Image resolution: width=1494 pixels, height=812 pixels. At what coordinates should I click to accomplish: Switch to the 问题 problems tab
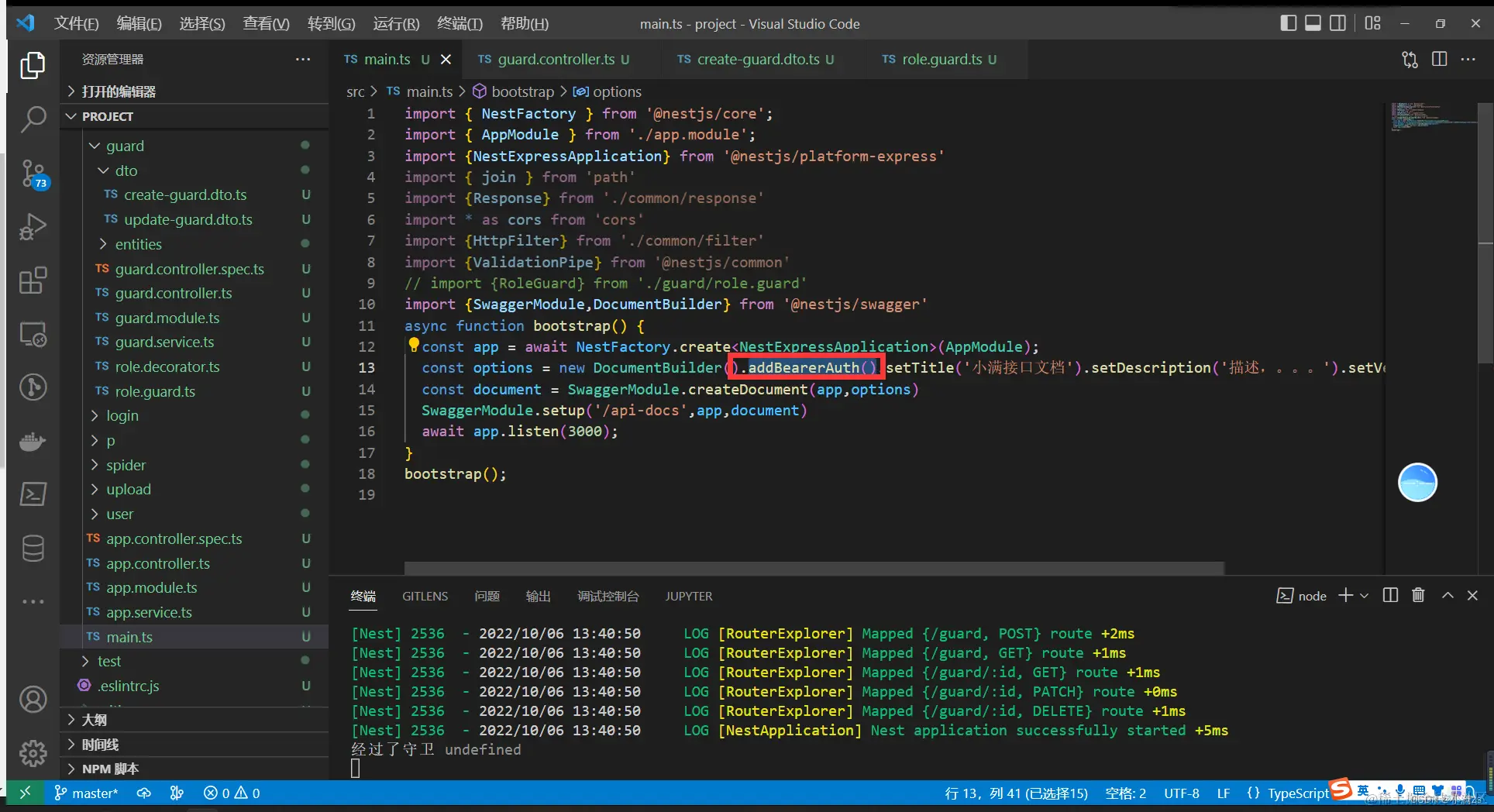(x=487, y=596)
